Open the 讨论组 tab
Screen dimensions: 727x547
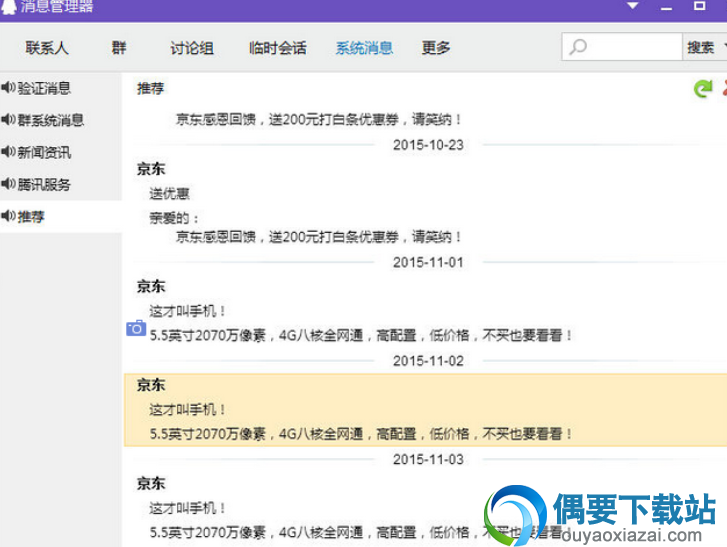point(192,48)
